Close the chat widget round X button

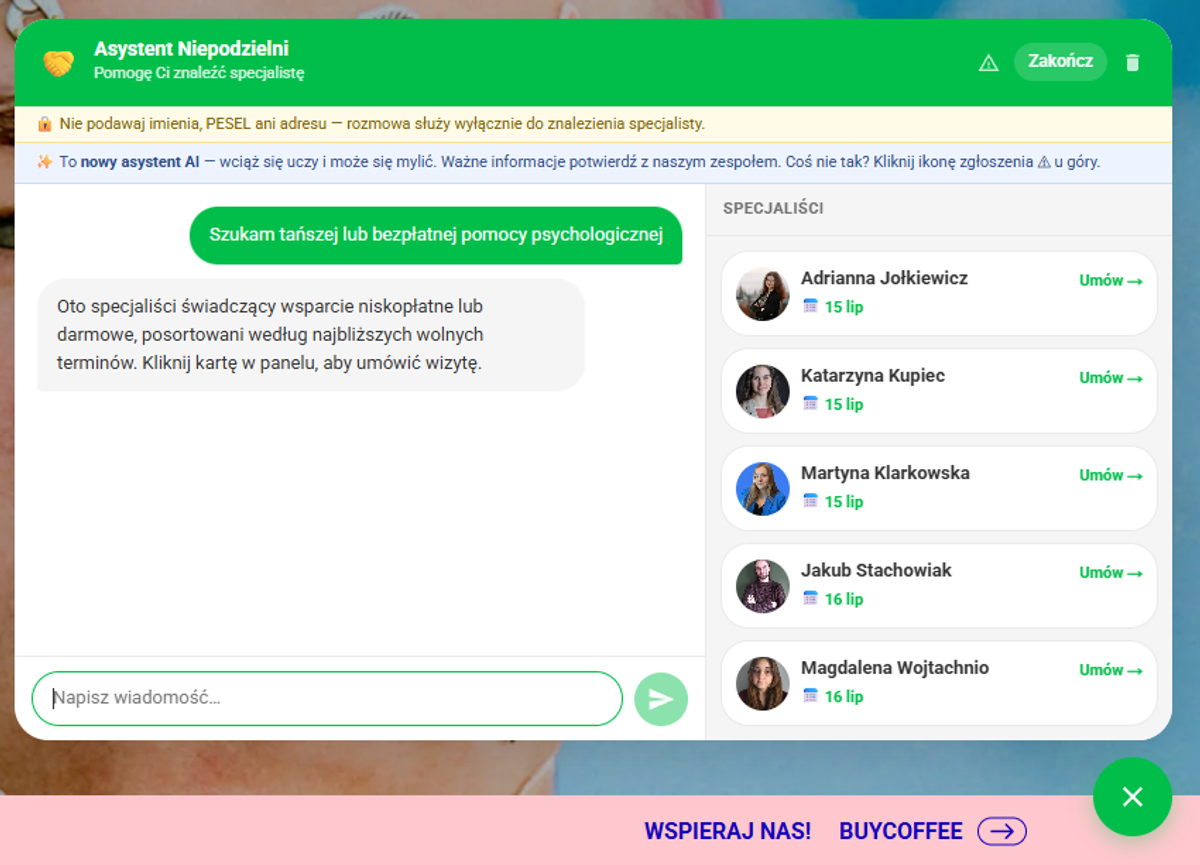(1132, 797)
